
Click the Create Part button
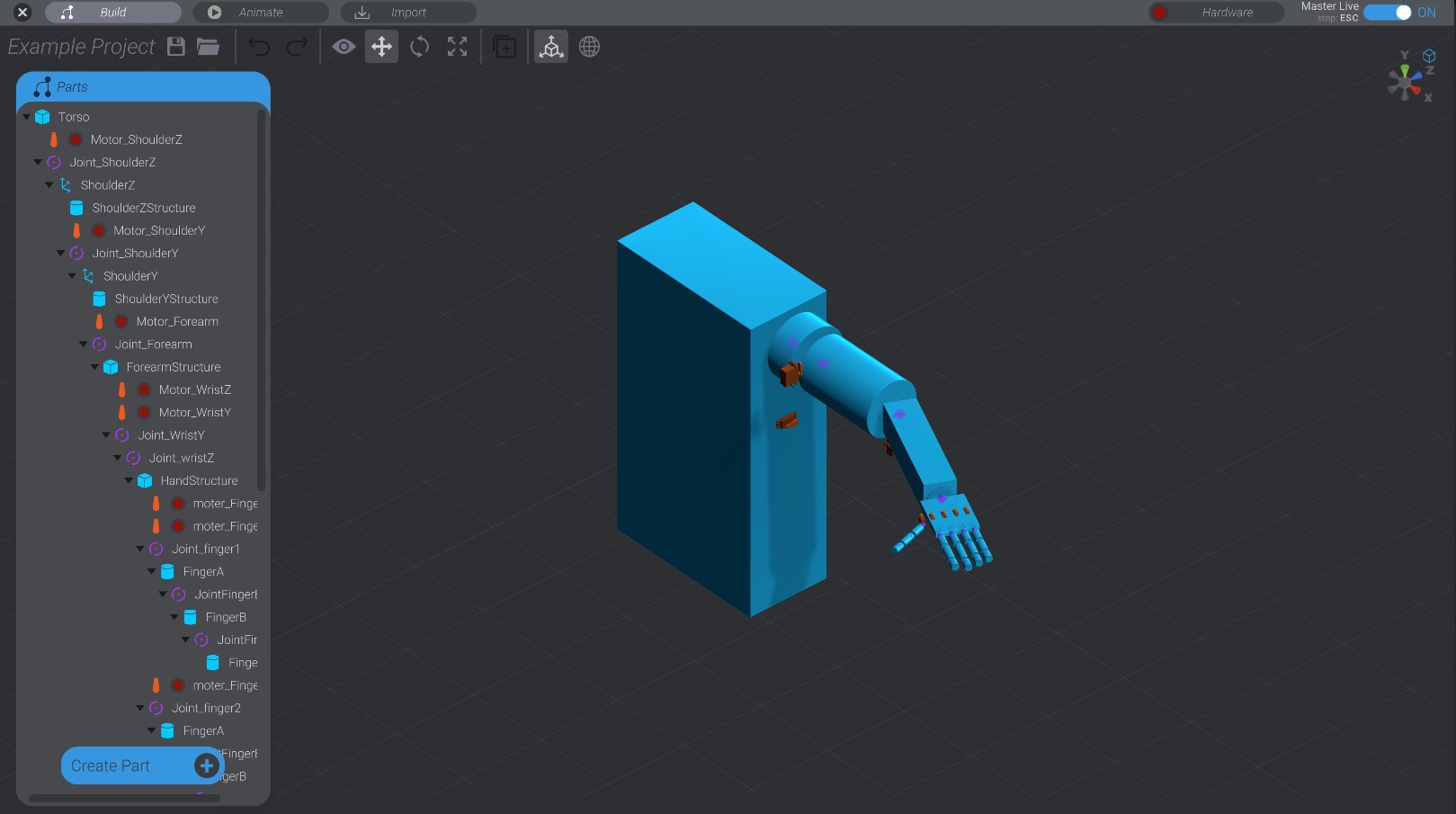coord(141,765)
